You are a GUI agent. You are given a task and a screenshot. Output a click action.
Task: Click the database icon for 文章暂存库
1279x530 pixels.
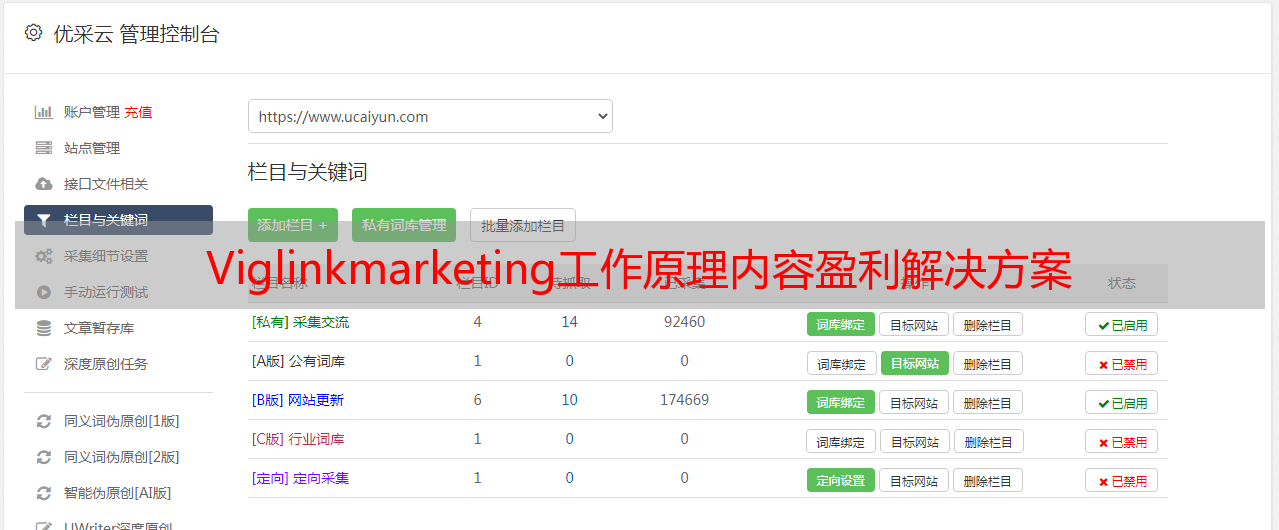tap(43, 328)
